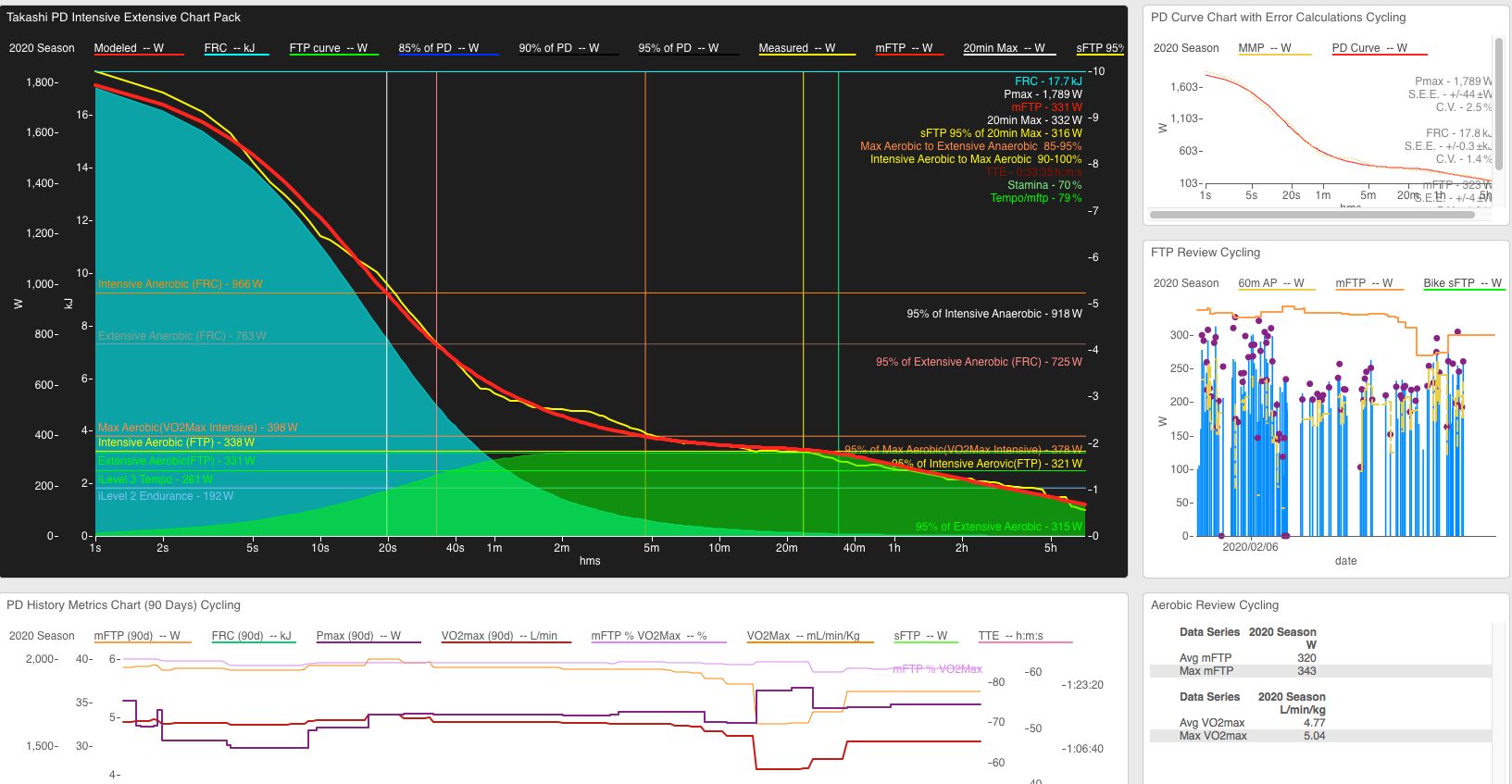Click the 'Pmax - 1,789 W' annotation in the Takashi PD chart
1512x784 pixels.
[x=1043, y=94]
